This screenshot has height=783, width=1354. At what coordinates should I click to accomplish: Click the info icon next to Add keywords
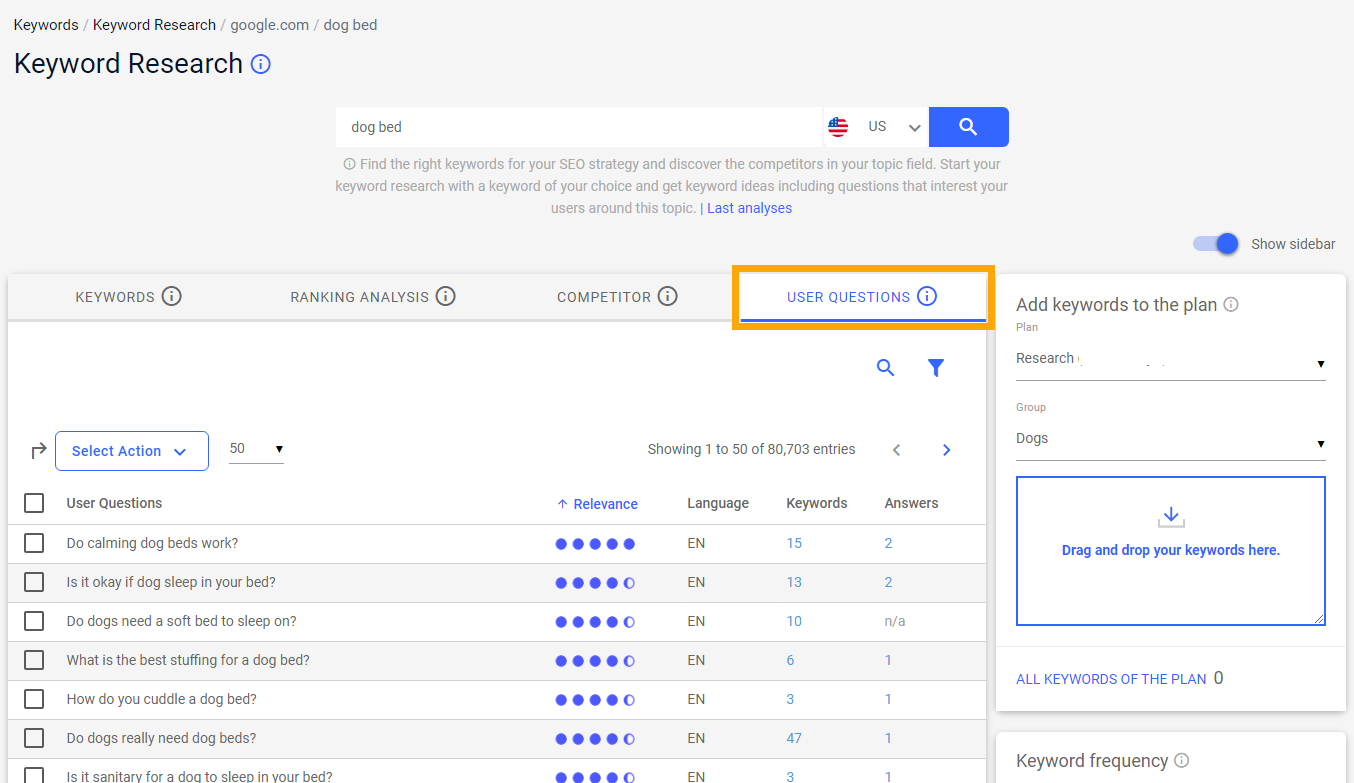point(1231,304)
